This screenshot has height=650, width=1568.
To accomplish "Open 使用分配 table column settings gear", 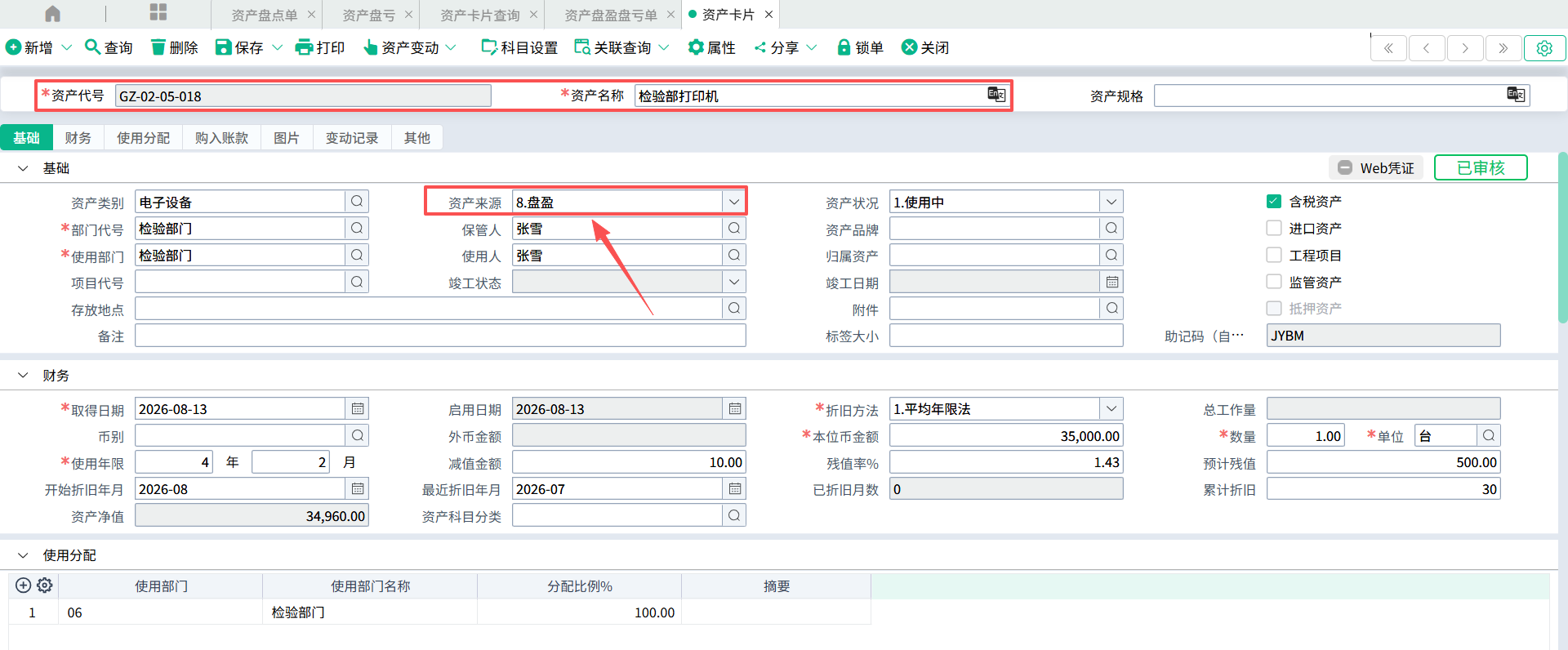I will tap(45, 585).
